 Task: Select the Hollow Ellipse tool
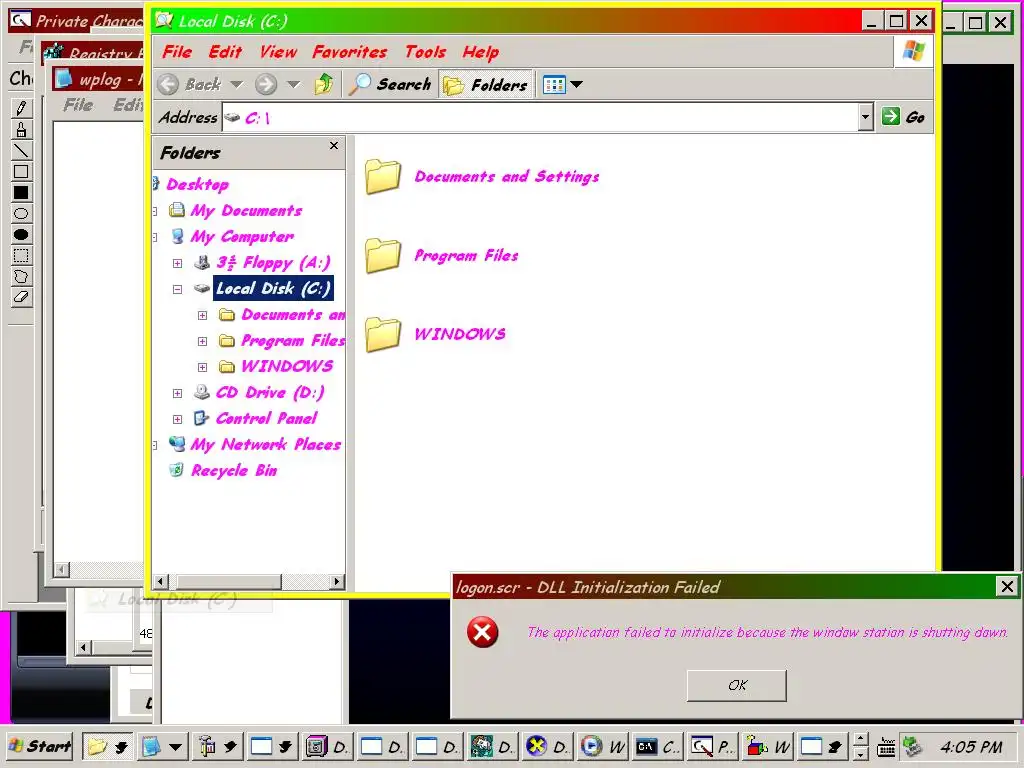[x=21, y=214]
